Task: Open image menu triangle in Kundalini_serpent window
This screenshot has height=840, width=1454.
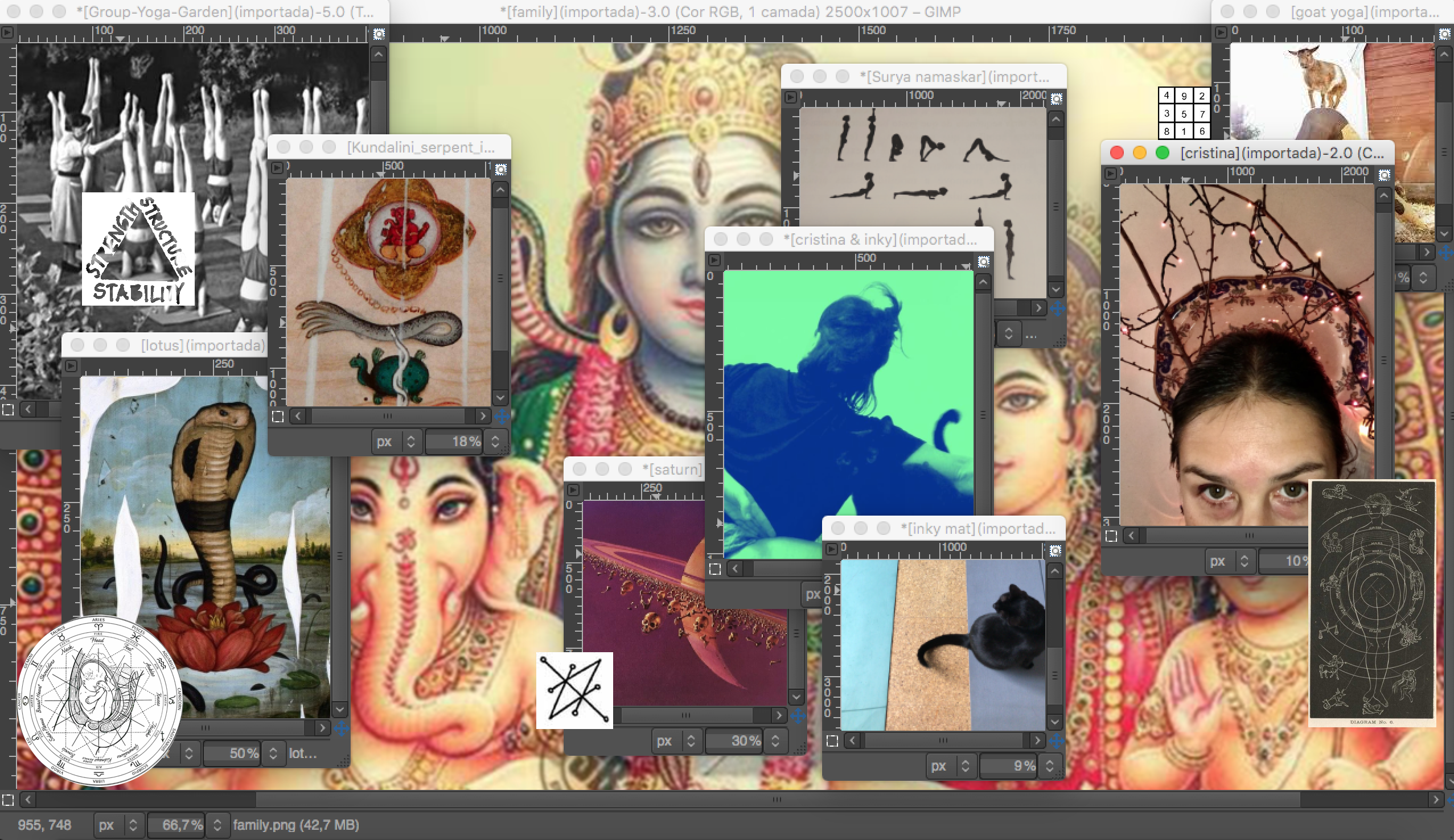Action: click(x=277, y=168)
